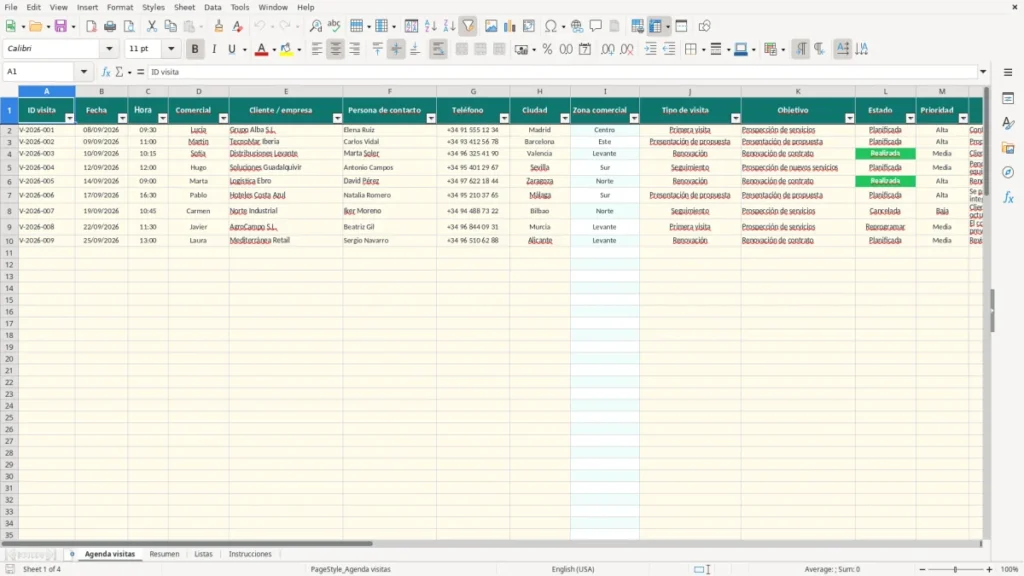The image size is (1024, 576).
Task: Click the Formula equals sign button
Action: point(140,72)
